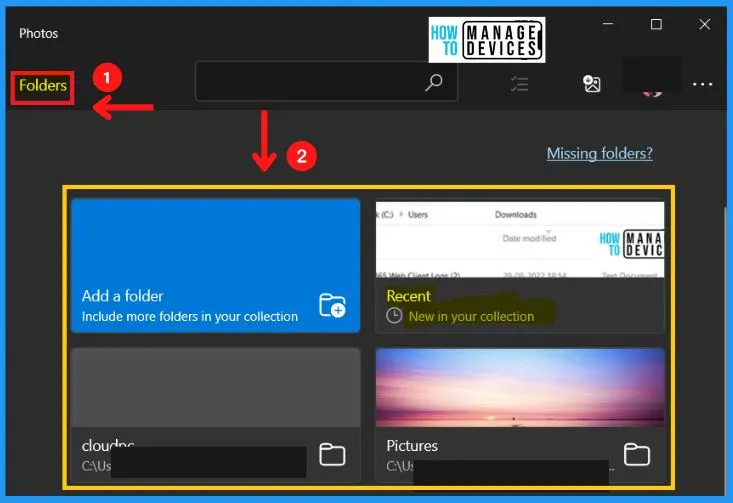733x503 pixels.
Task: Click the Import photos icon
Action: point(592,84)
